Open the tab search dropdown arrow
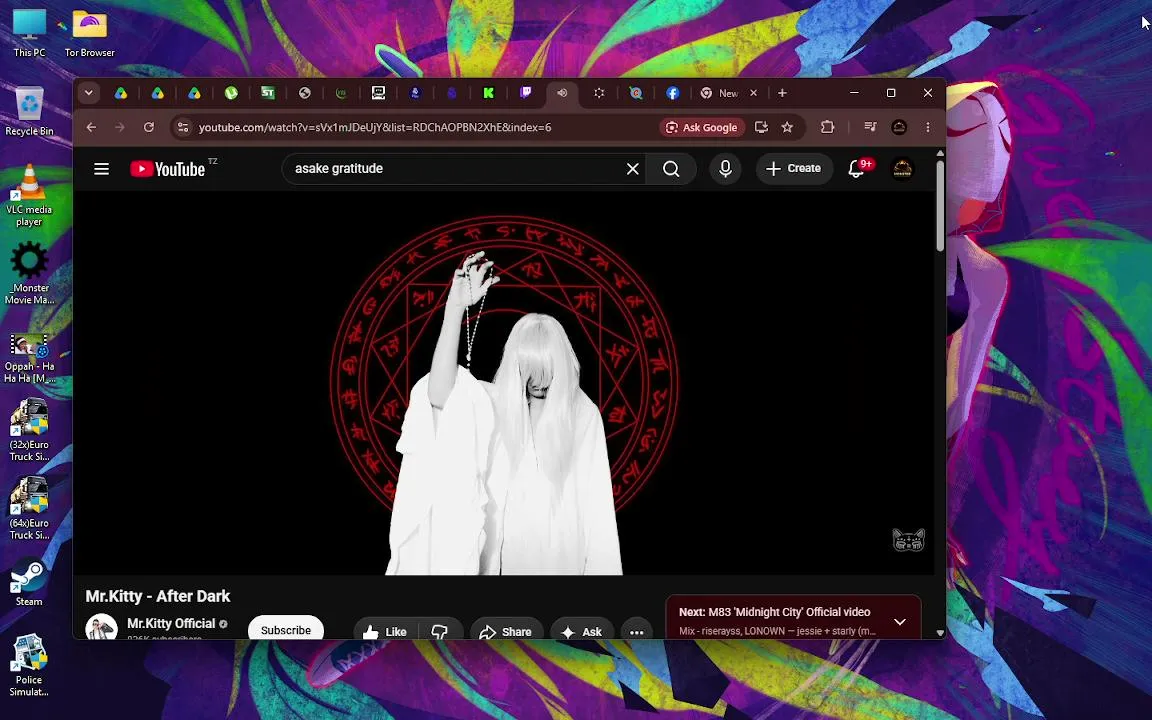 coord(88,93)
